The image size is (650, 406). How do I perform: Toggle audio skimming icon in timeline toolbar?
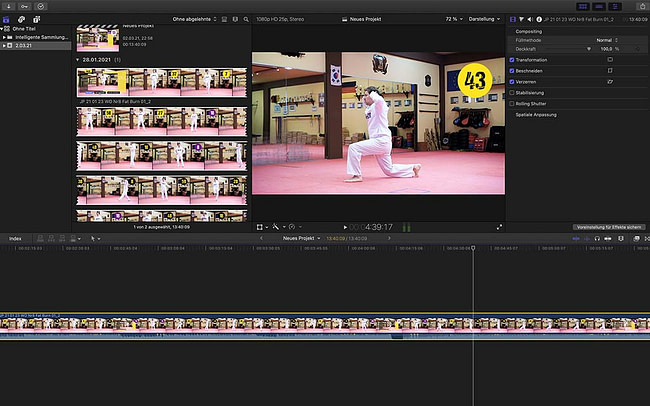click(587, 238)
